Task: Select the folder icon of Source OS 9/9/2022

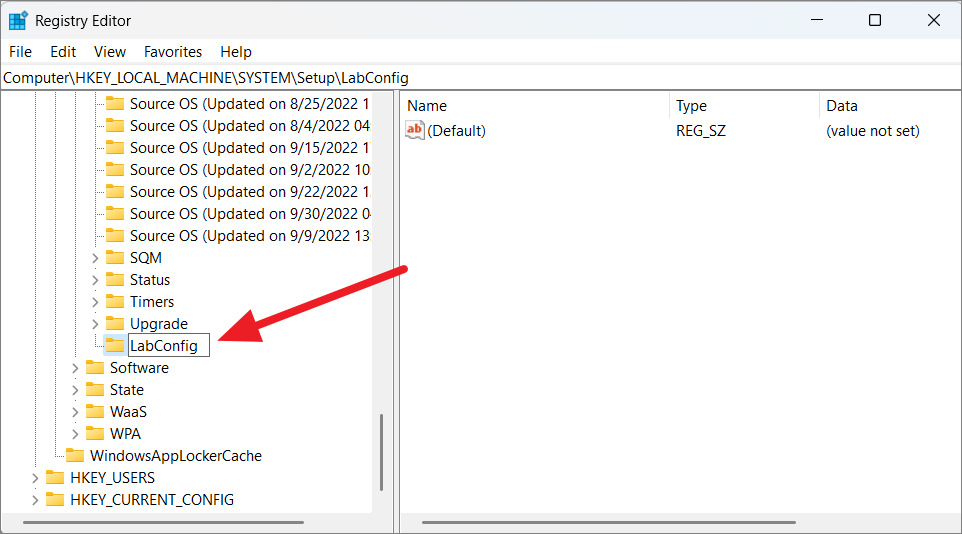Action: tap(115, 236)
